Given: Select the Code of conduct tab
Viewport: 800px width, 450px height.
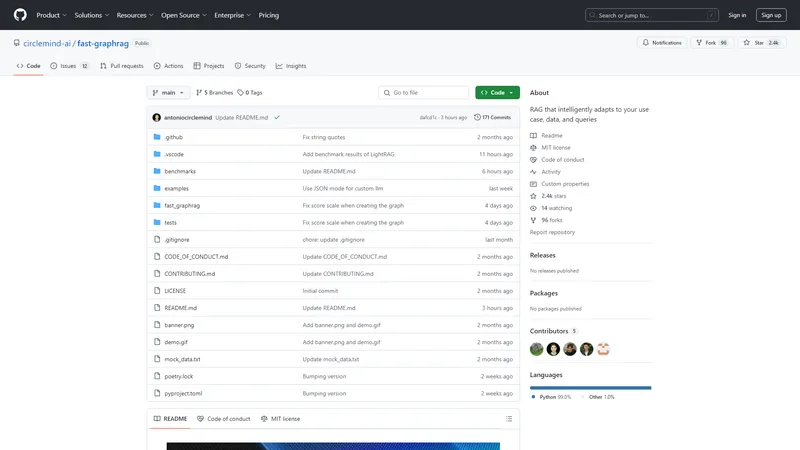Looking at the screenshot, I should tap(224, 419).
